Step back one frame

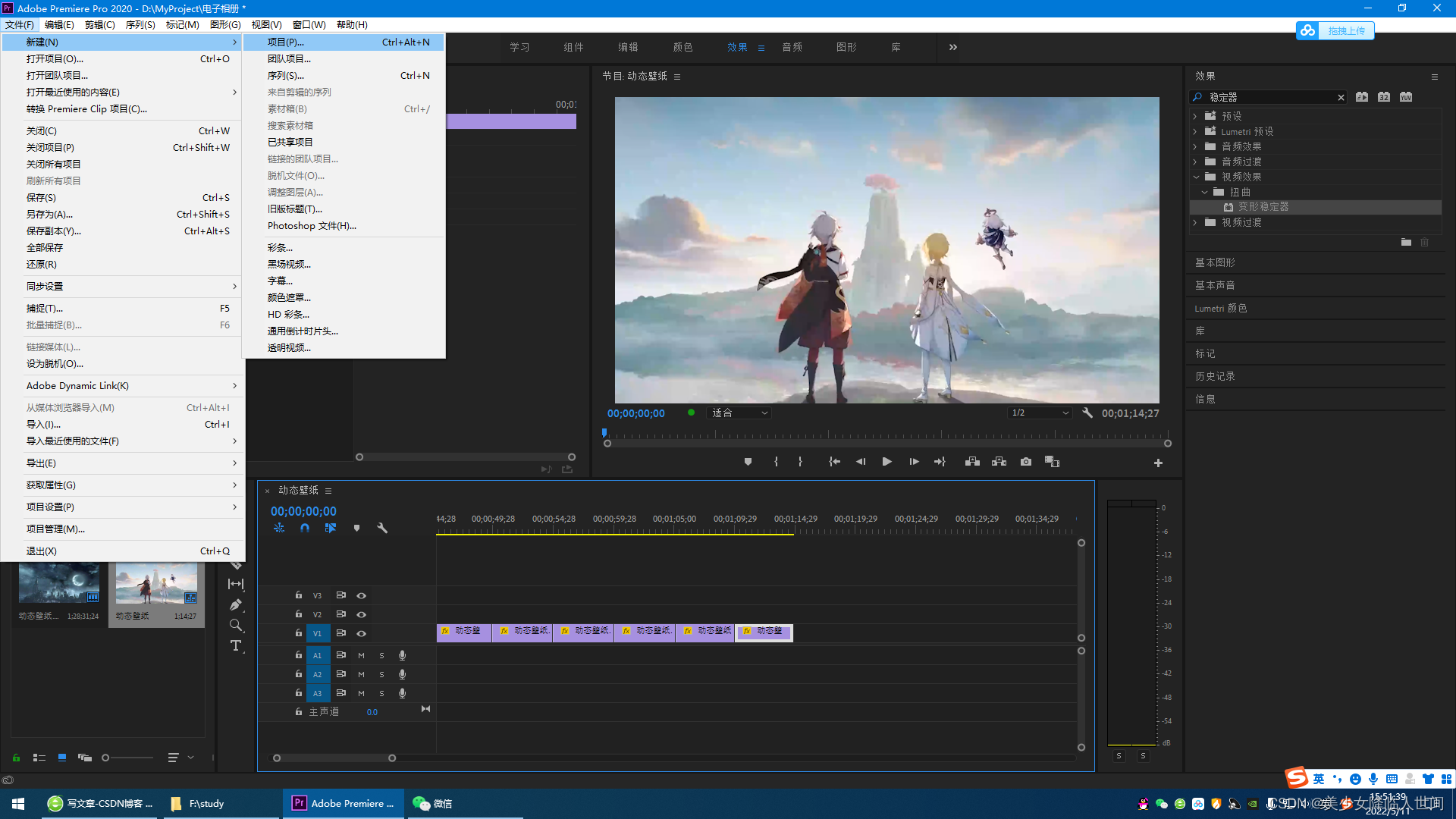[861, 462]
